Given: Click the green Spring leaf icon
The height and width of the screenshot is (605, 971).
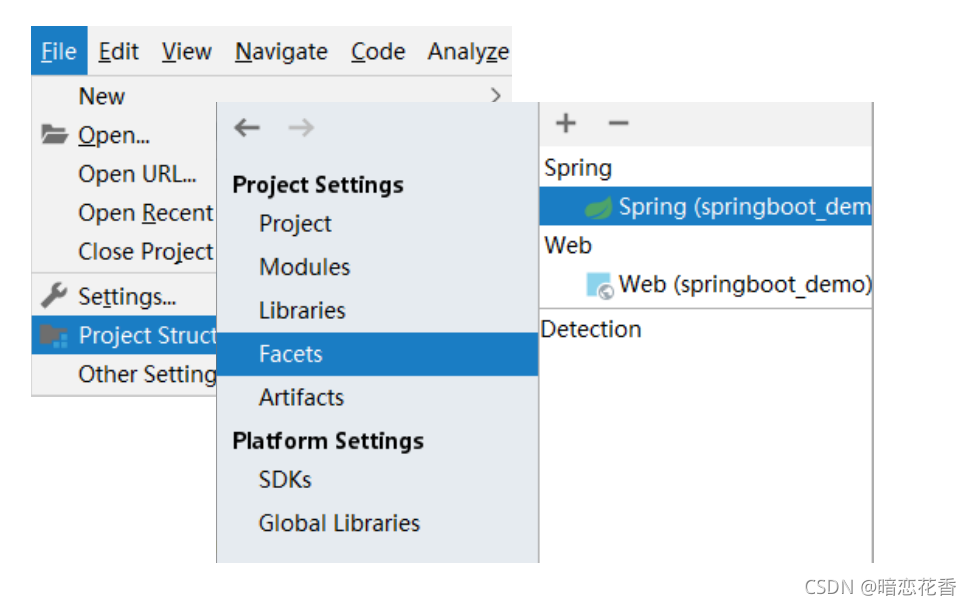Looking at the screenshot, I should [x=599, y=208].
